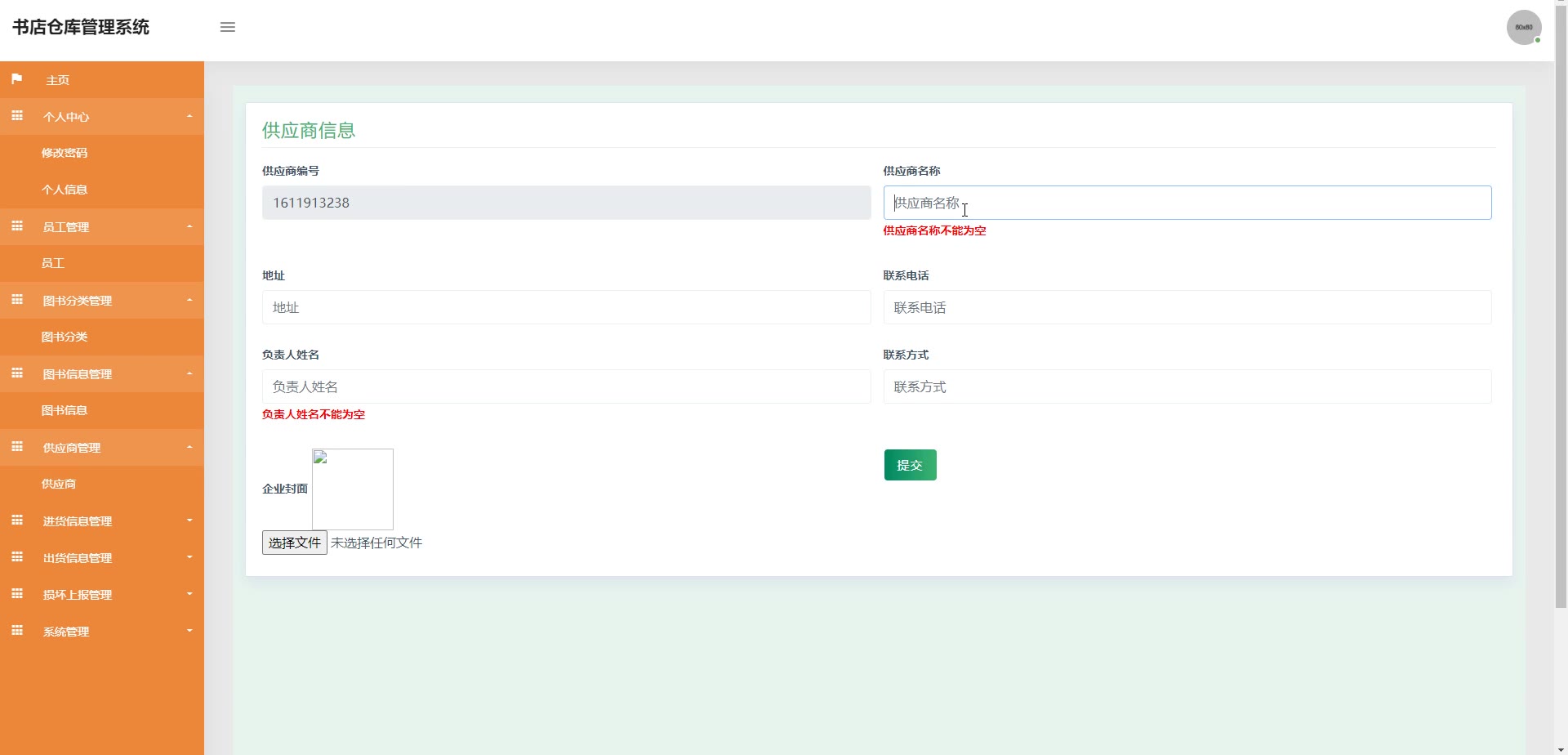Click the 企业封面 label
This screenshot has width=1568, height=755.
tap(285, 489)
